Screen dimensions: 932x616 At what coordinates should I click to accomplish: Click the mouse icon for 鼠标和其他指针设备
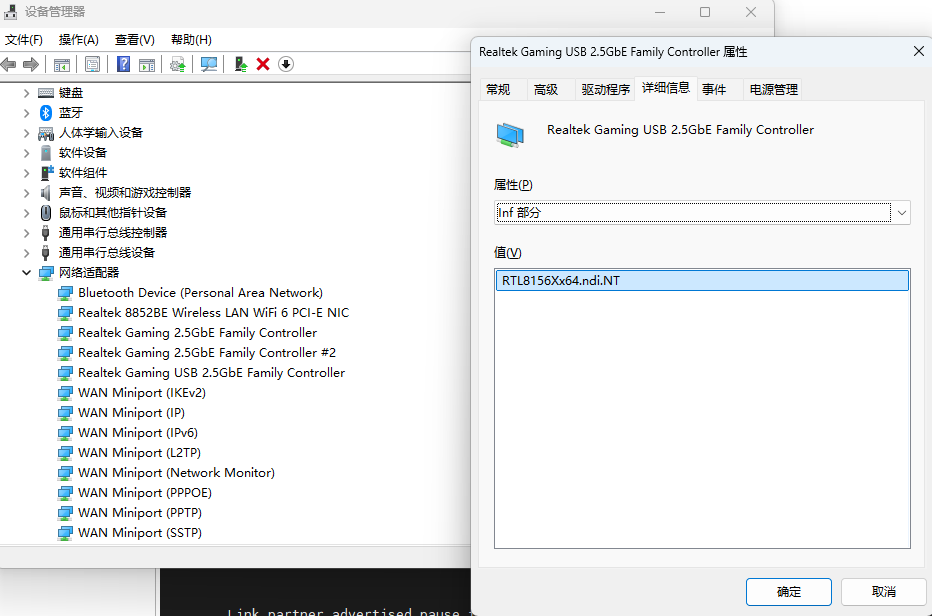(46, 213)
